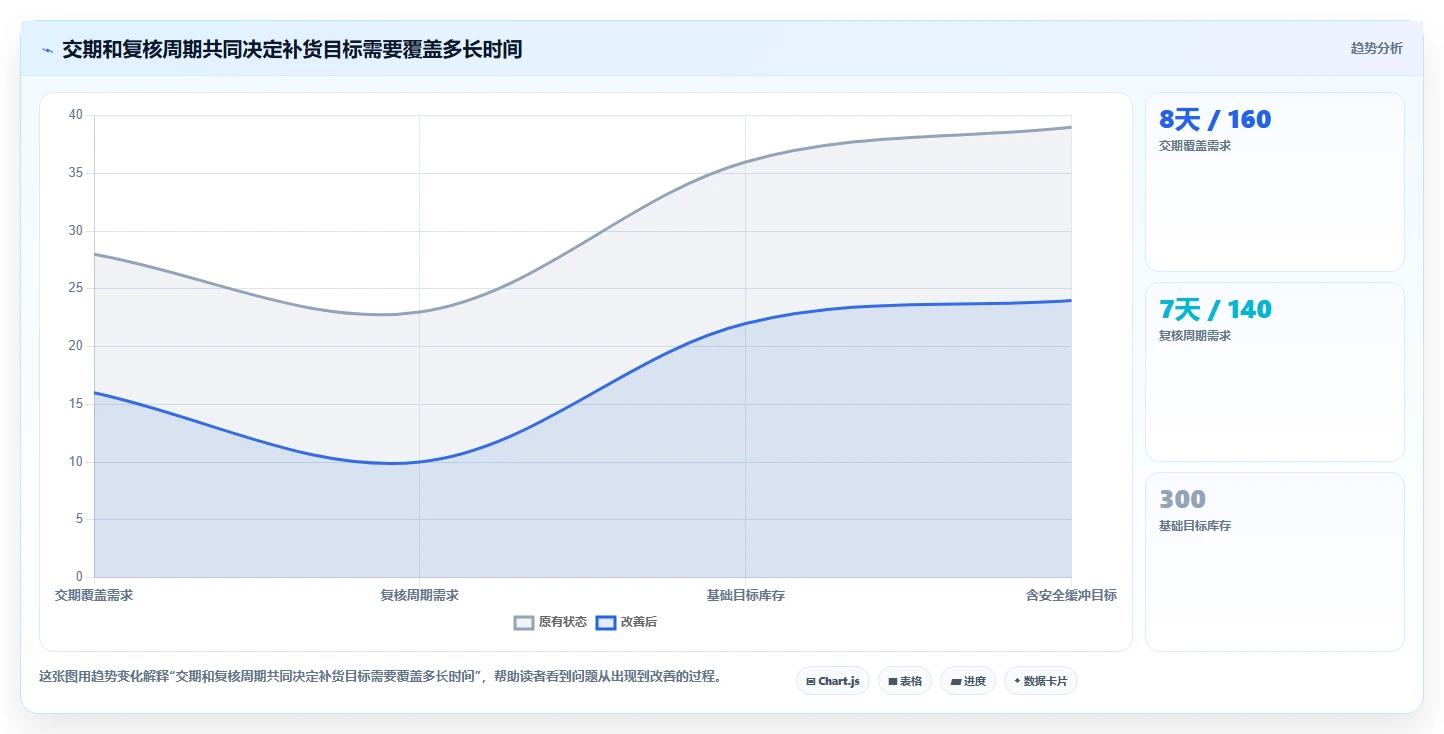
Task: Click the 8天 / 160 value text
Action: [1215, 120]
